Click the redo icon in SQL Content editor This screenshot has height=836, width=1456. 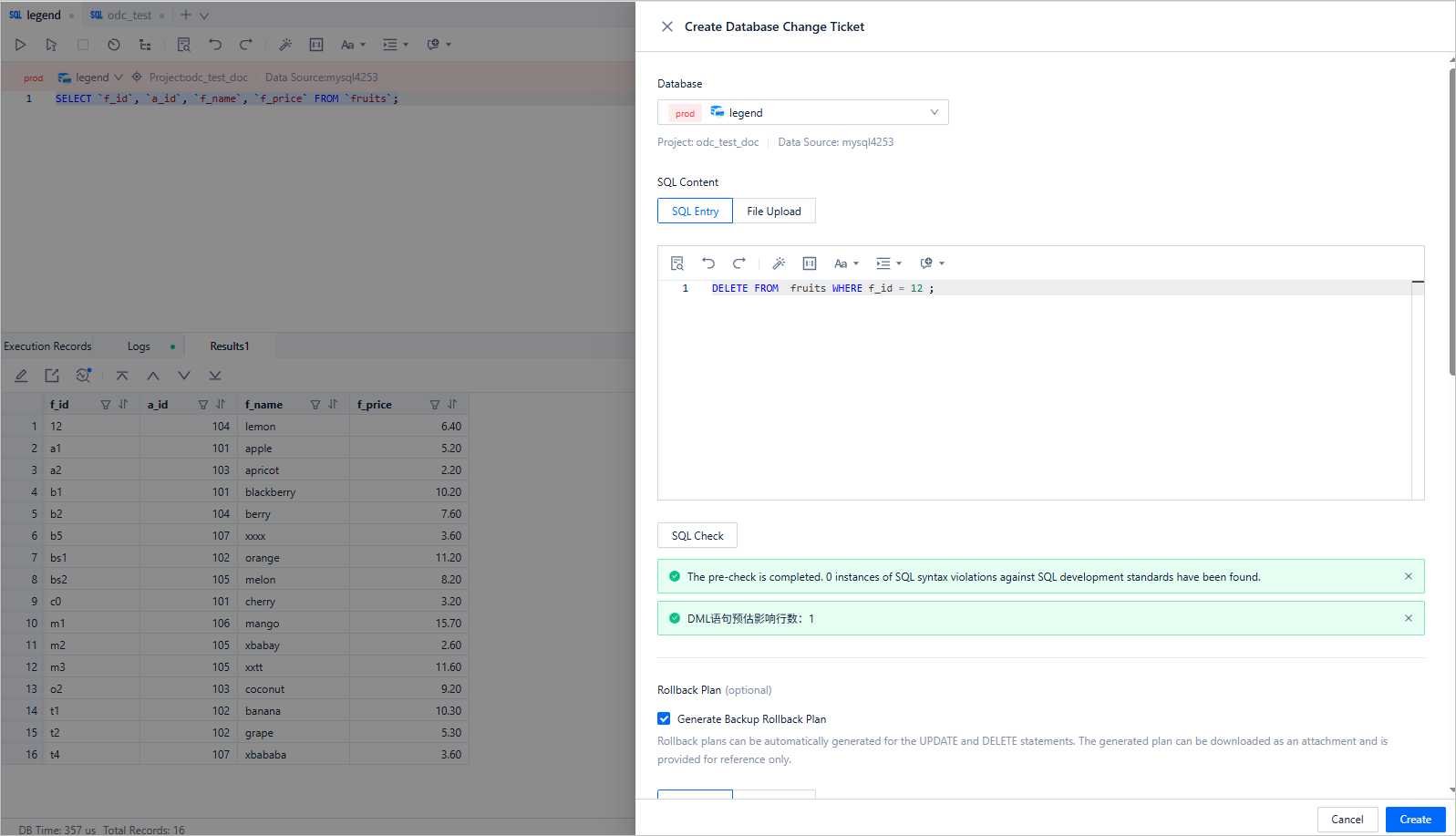click(x=739, y=263)
